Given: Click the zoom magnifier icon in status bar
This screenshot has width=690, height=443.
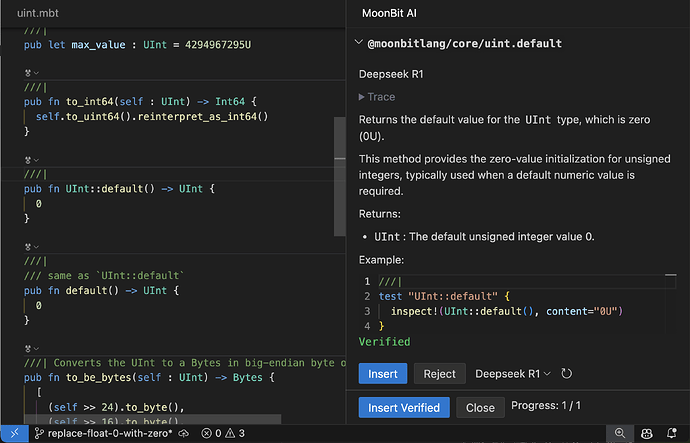Looking at the screenshot, I should [x=620, y=433].
